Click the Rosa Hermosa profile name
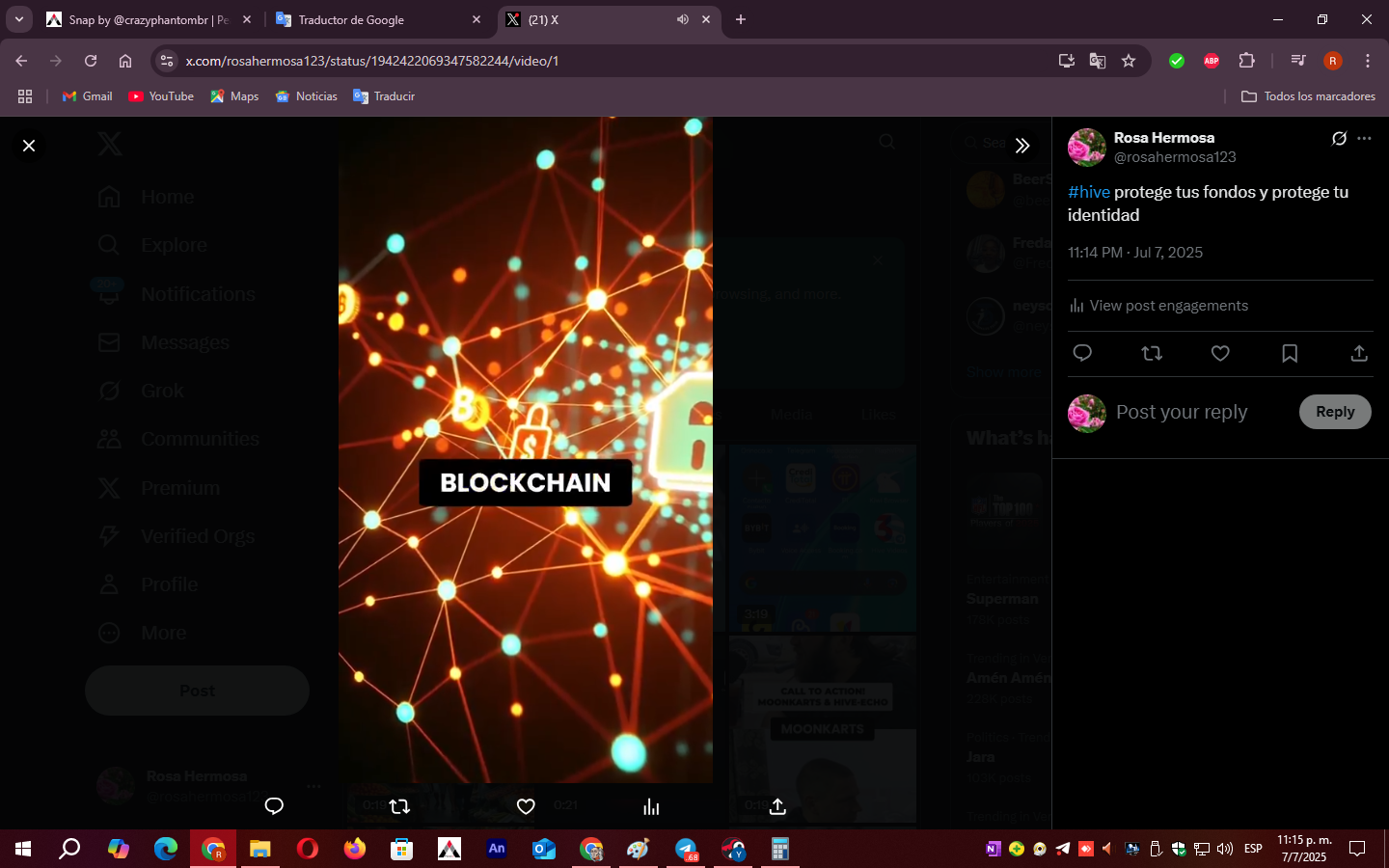Image resolution: width=1389 pixels, height=868 pixels. (x=1164, y=137)
